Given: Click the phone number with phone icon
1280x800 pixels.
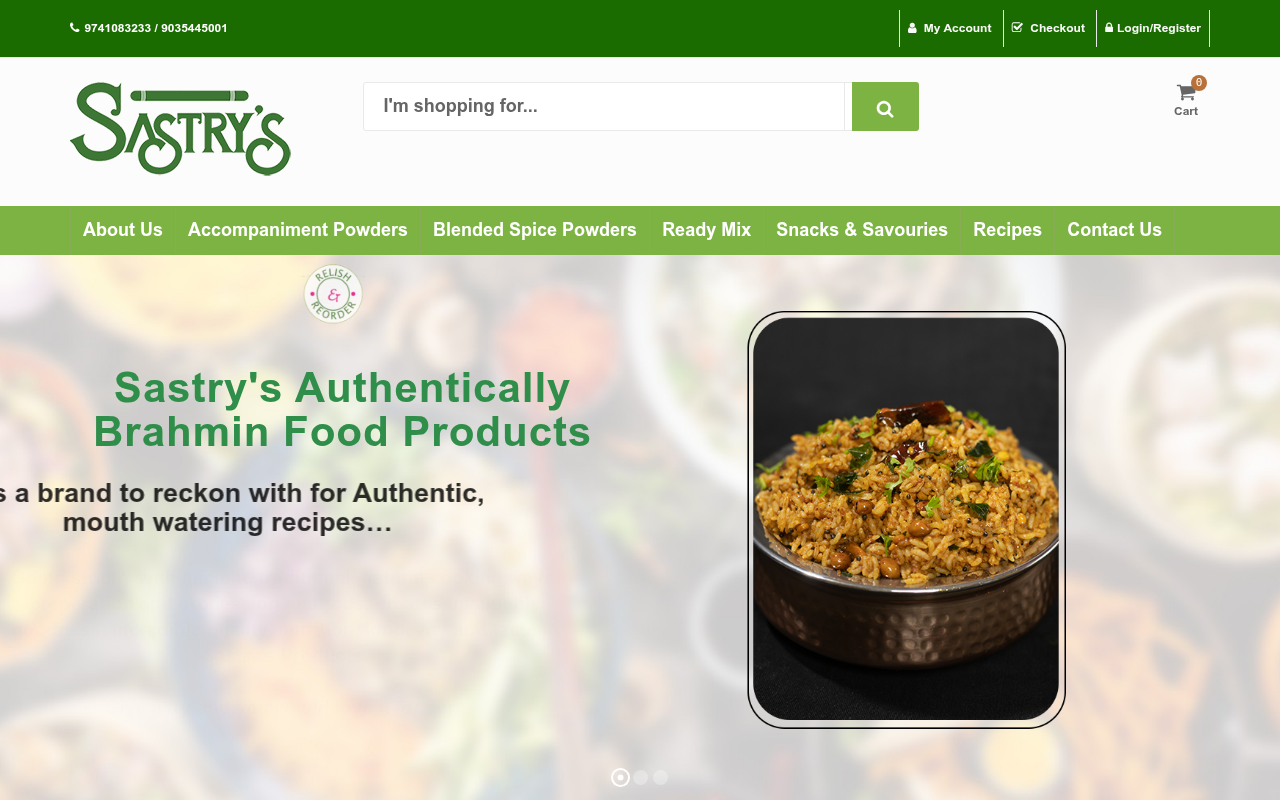Looking at the screenshot, I should [x=149, y=28].
